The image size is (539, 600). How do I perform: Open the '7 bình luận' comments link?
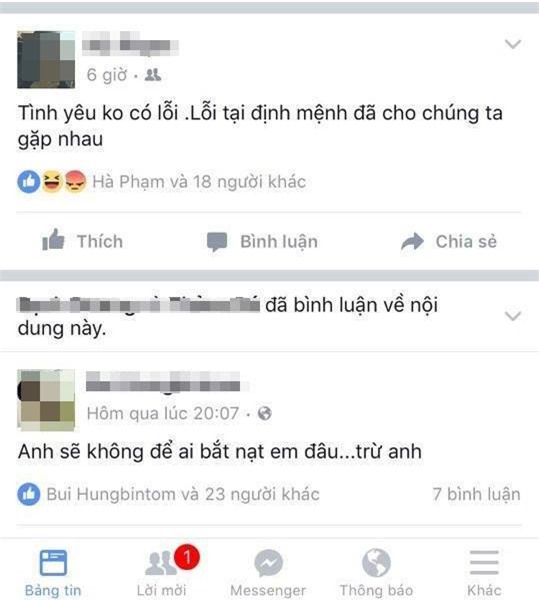tap(476, 494)
